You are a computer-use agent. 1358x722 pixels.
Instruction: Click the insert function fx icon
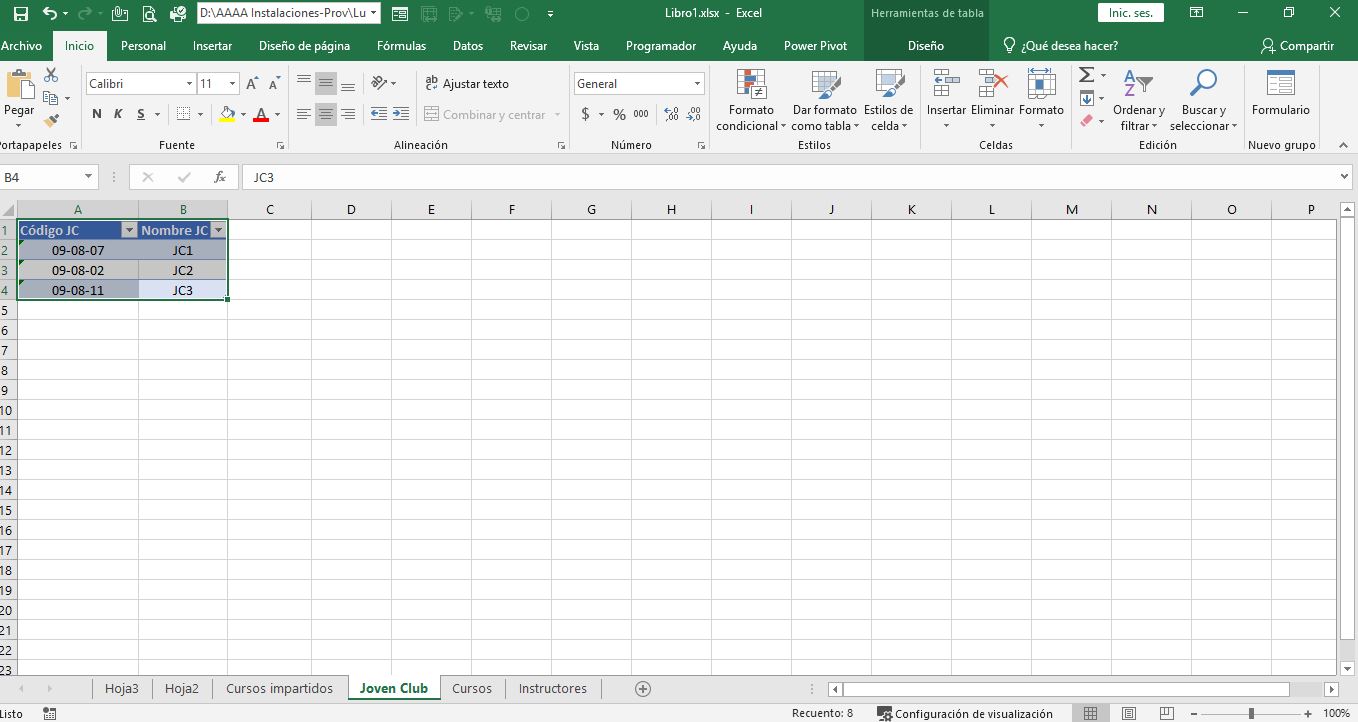(x=220, y=177)
